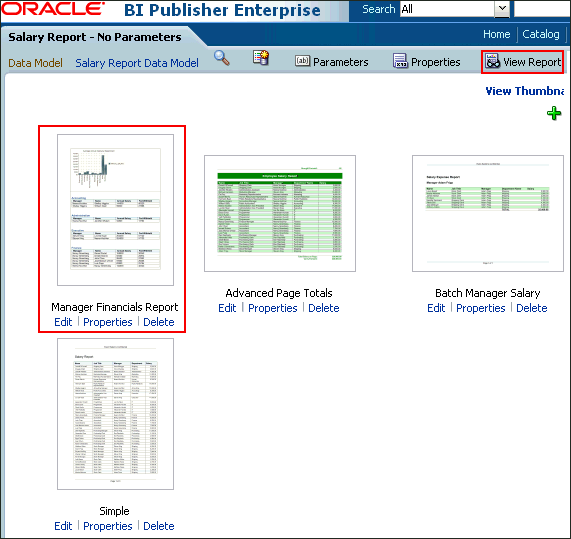
Task: Click View Report
Action: pos(523,62)
